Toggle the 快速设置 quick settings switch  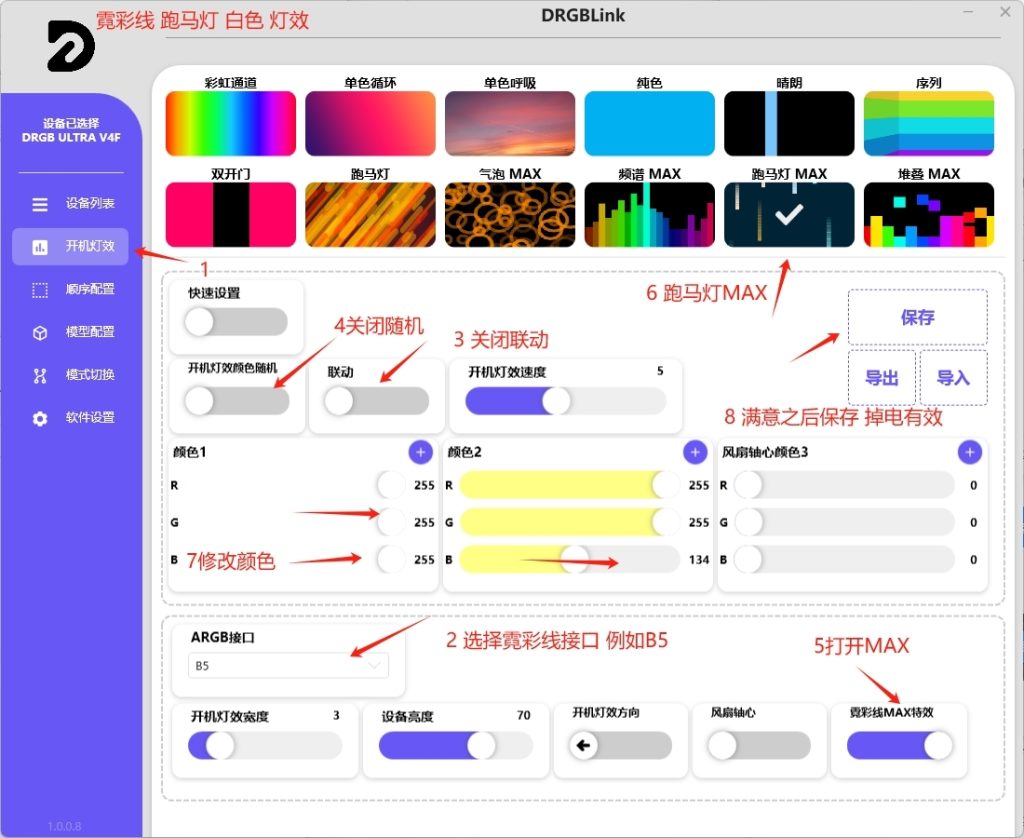[x=236, y=322]
